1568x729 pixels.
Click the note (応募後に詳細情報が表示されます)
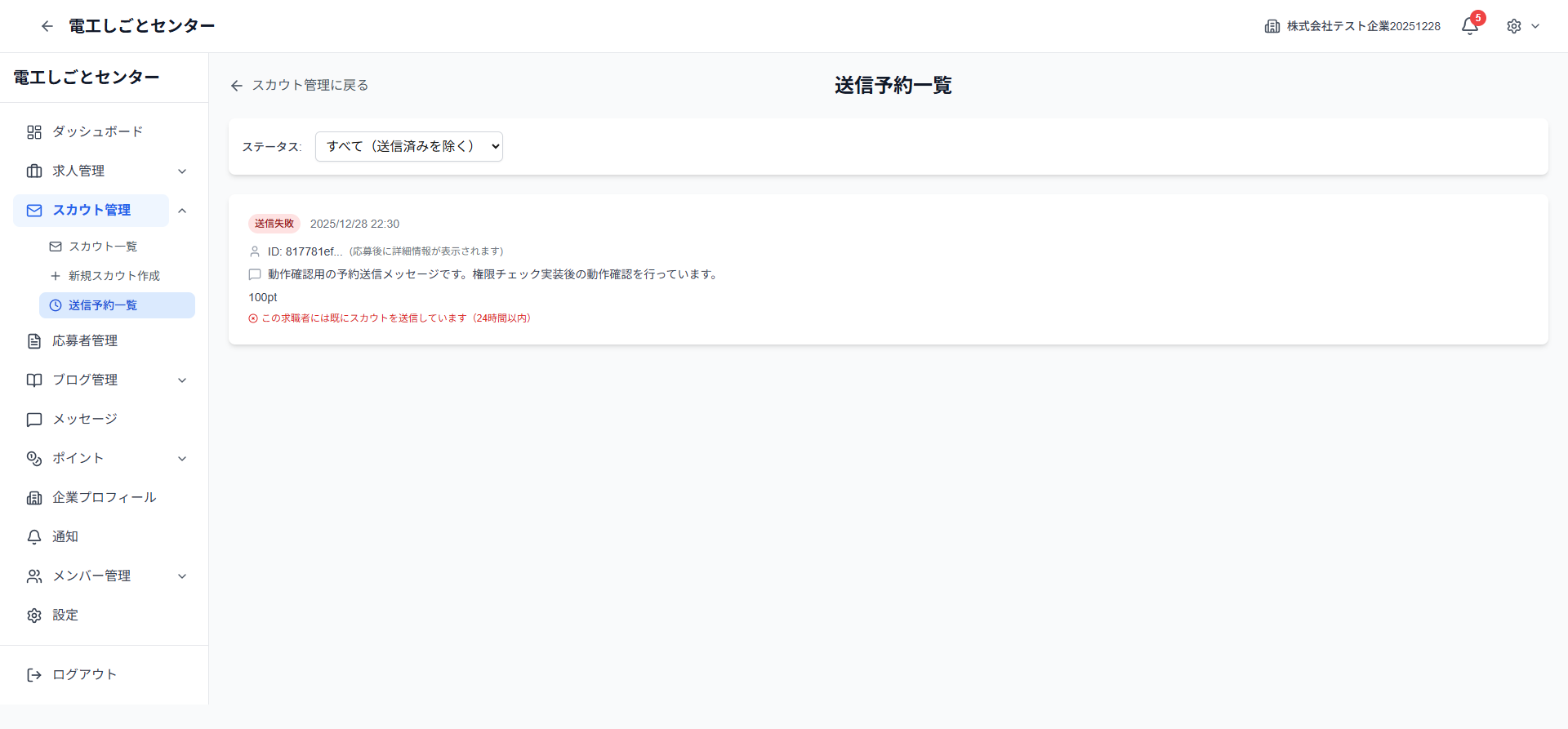426,251
